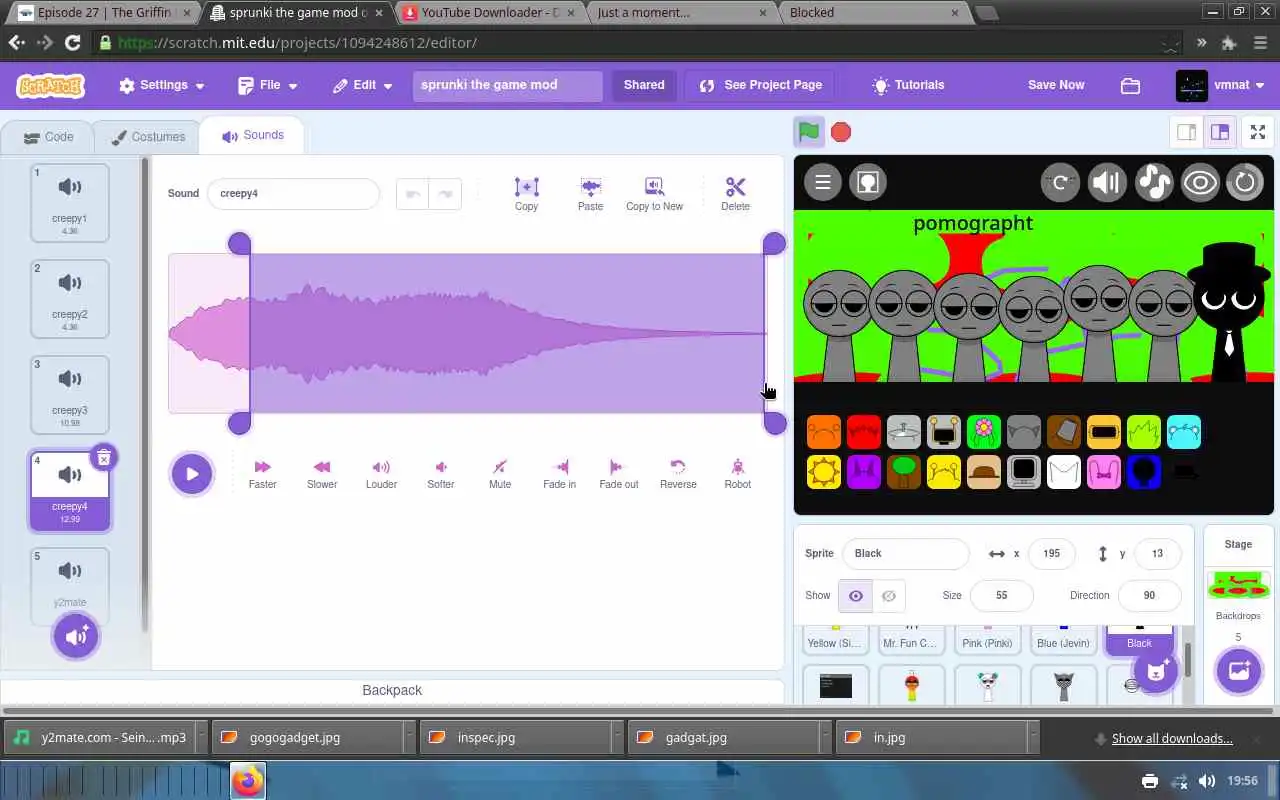Open dropdown arrow for inspec.jpg download

tap(618, 738)
